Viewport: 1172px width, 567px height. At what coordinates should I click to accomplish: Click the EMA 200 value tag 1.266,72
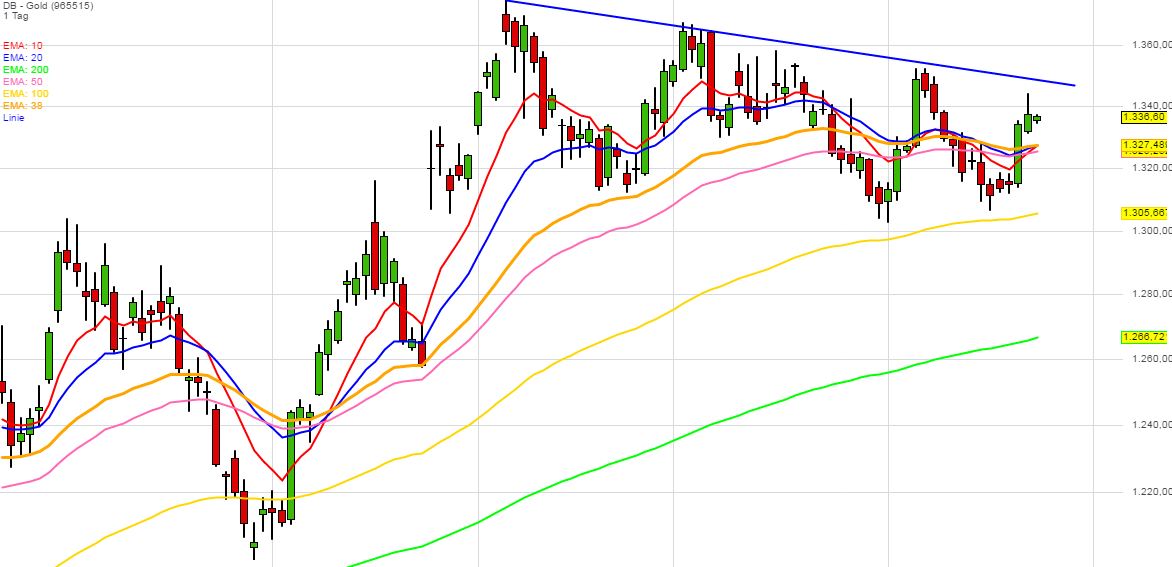pyautogui.click(x=1144, y=338)
